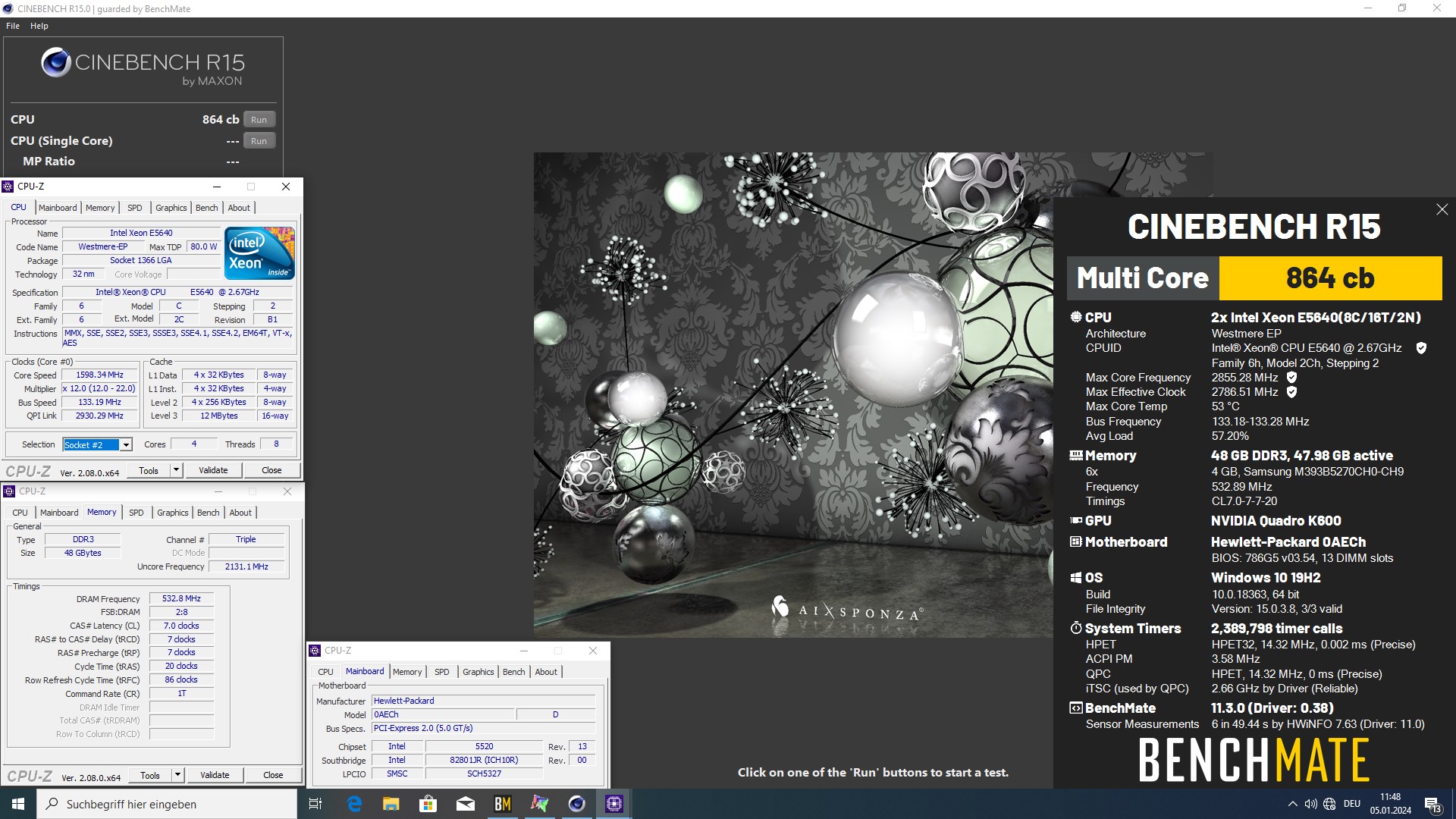Open File Explorer from taskbar
This screenshot has height=819, width=1456.
coord(391,804)
